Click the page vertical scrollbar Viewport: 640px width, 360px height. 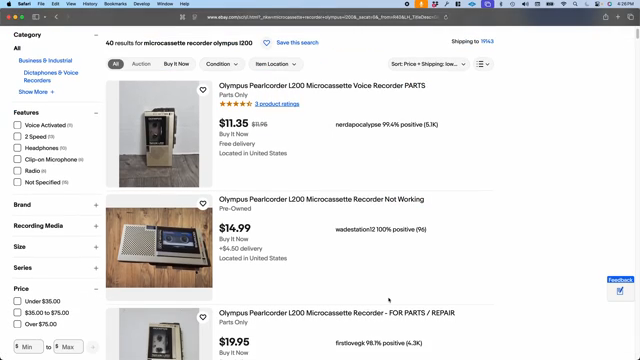[x=637, y=35]
